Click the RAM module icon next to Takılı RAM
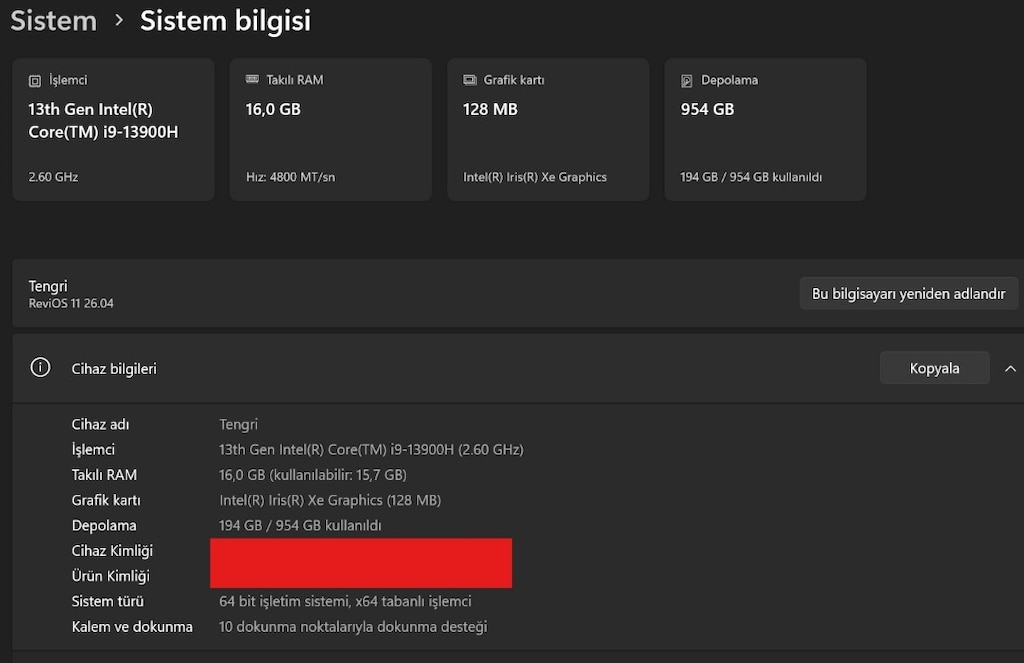The width and height of the screenshot is (1024, 663). [252, 79]
